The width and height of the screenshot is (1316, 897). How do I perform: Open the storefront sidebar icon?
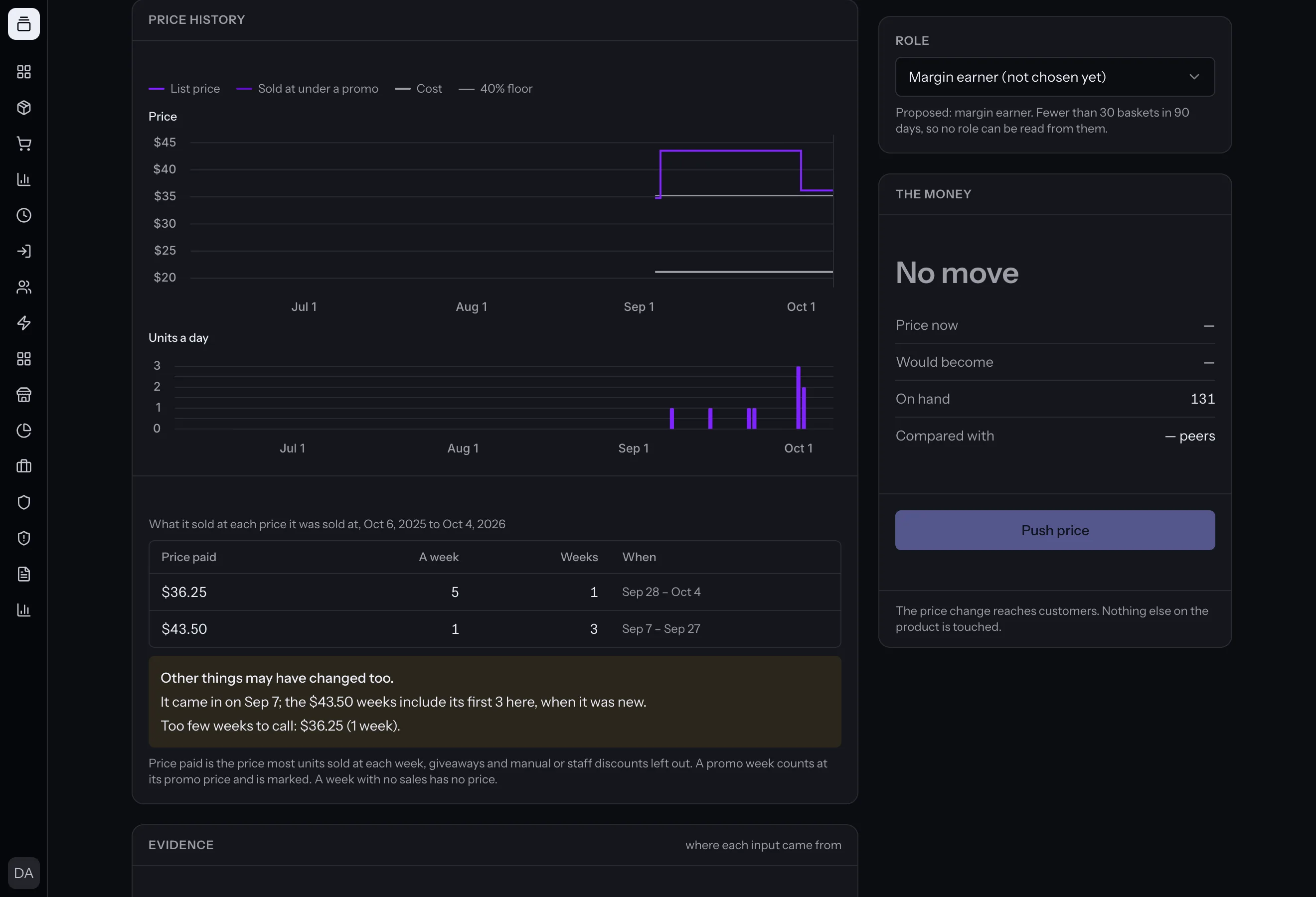(x=24, y=395)
